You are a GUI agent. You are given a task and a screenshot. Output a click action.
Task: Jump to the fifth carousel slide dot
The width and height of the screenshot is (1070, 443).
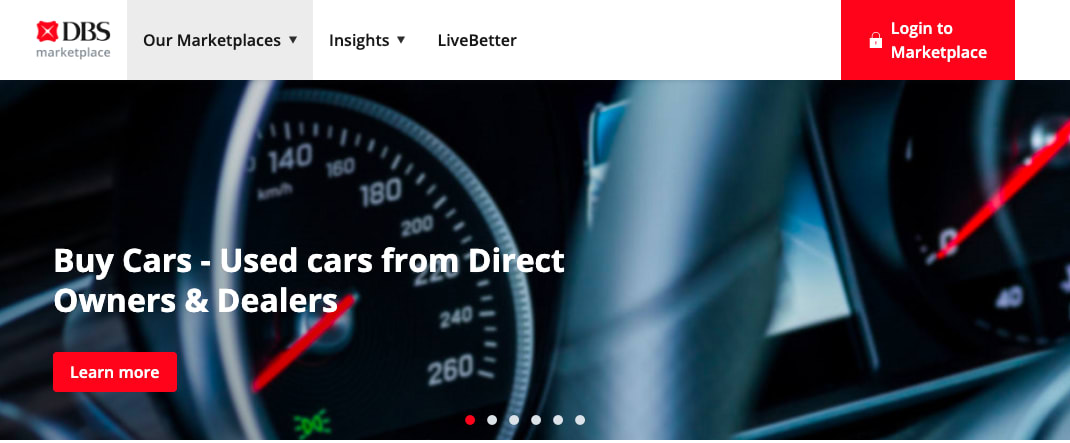[x=558, y=420]
